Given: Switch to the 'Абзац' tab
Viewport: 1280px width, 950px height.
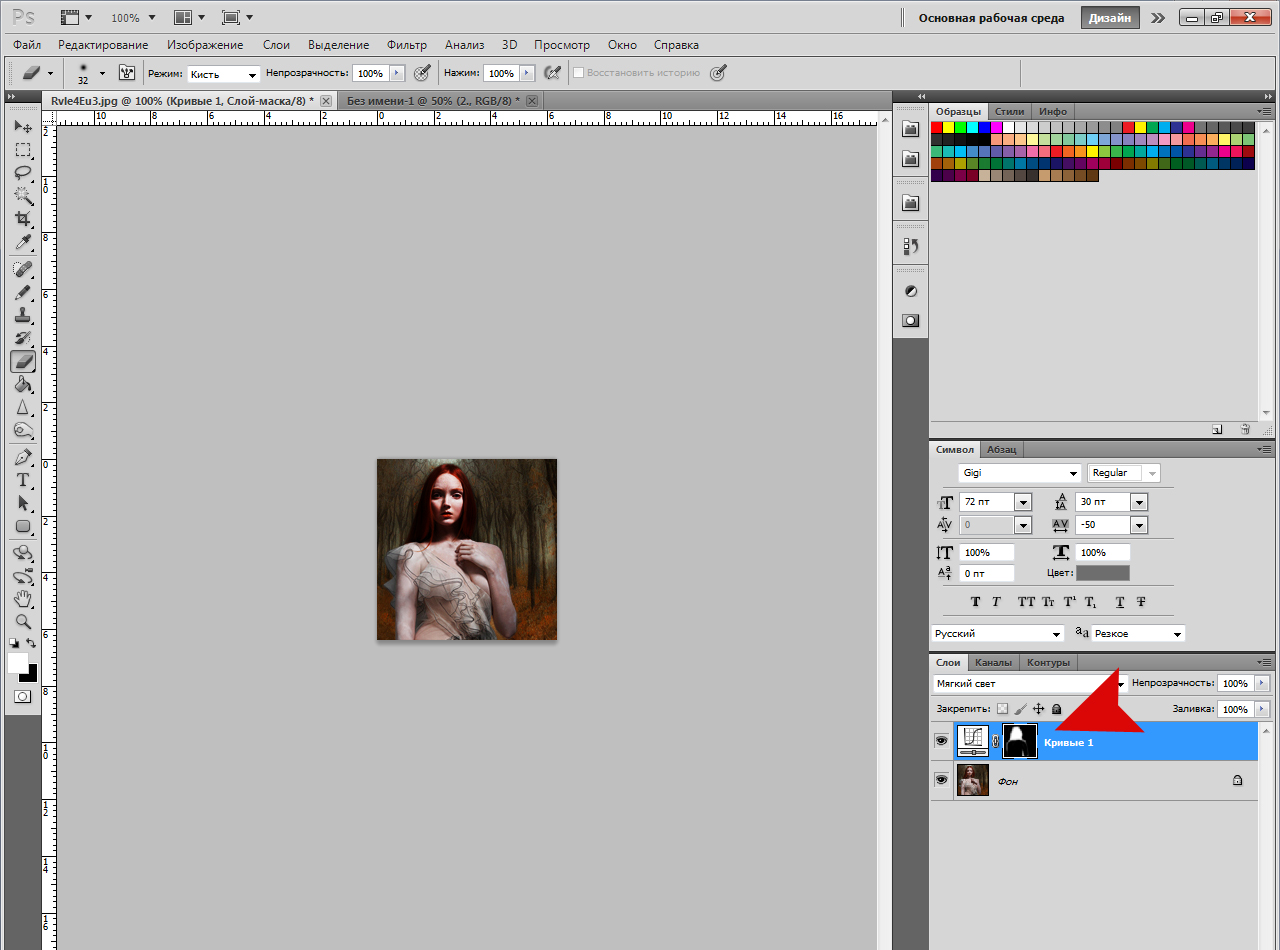Looking at the screenshot, I should pyautogui.click(x=1003, y=450).
